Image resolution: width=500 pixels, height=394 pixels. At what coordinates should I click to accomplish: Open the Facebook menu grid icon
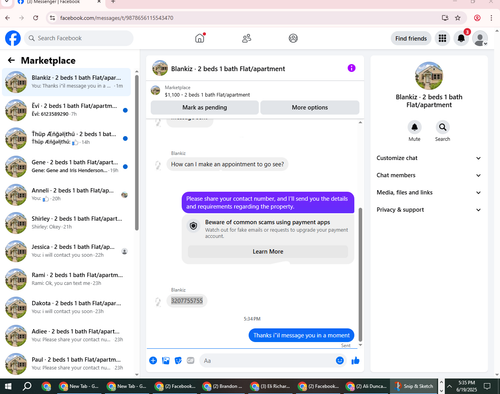point(442,38)
